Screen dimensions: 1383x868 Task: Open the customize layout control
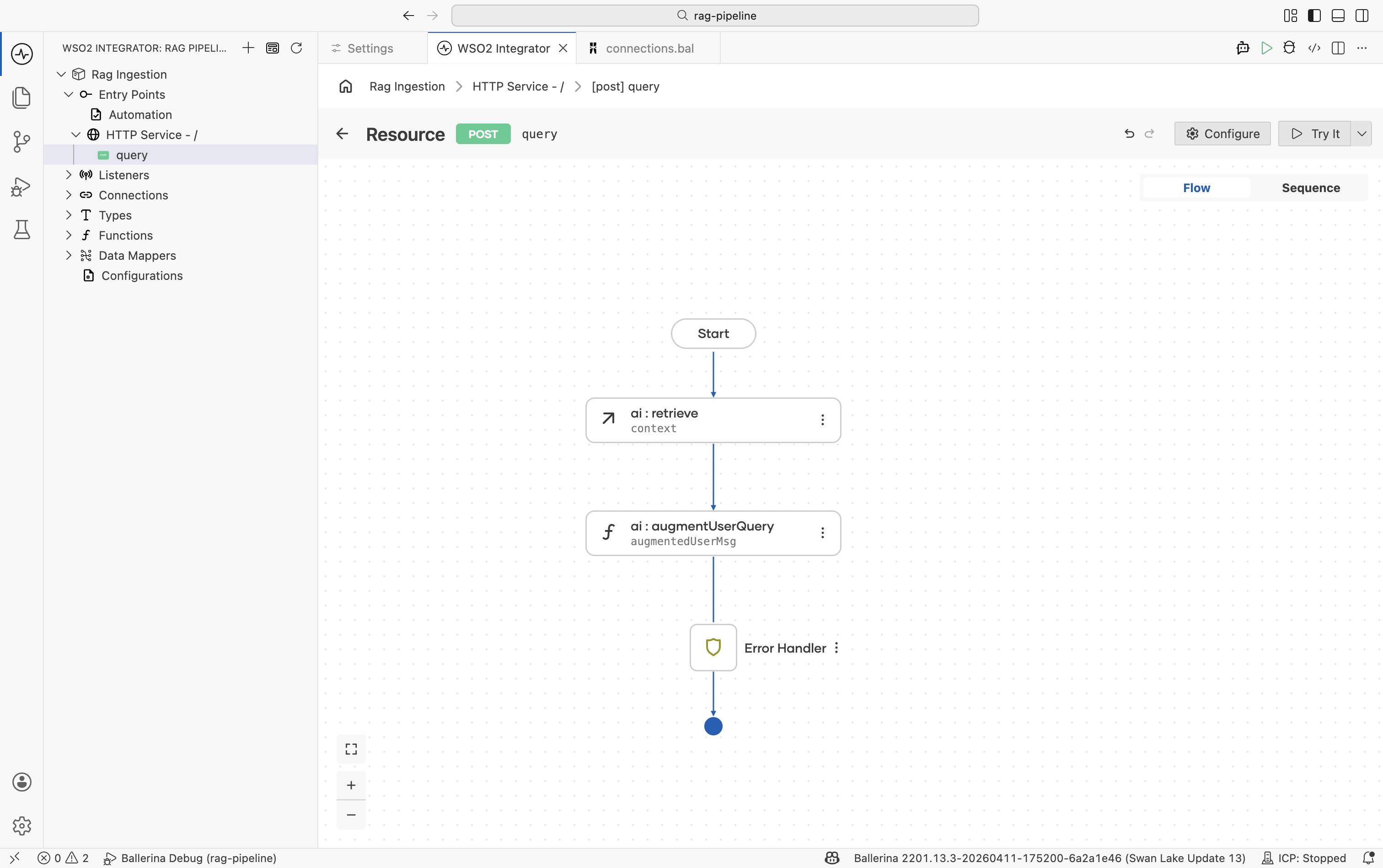1291,16
